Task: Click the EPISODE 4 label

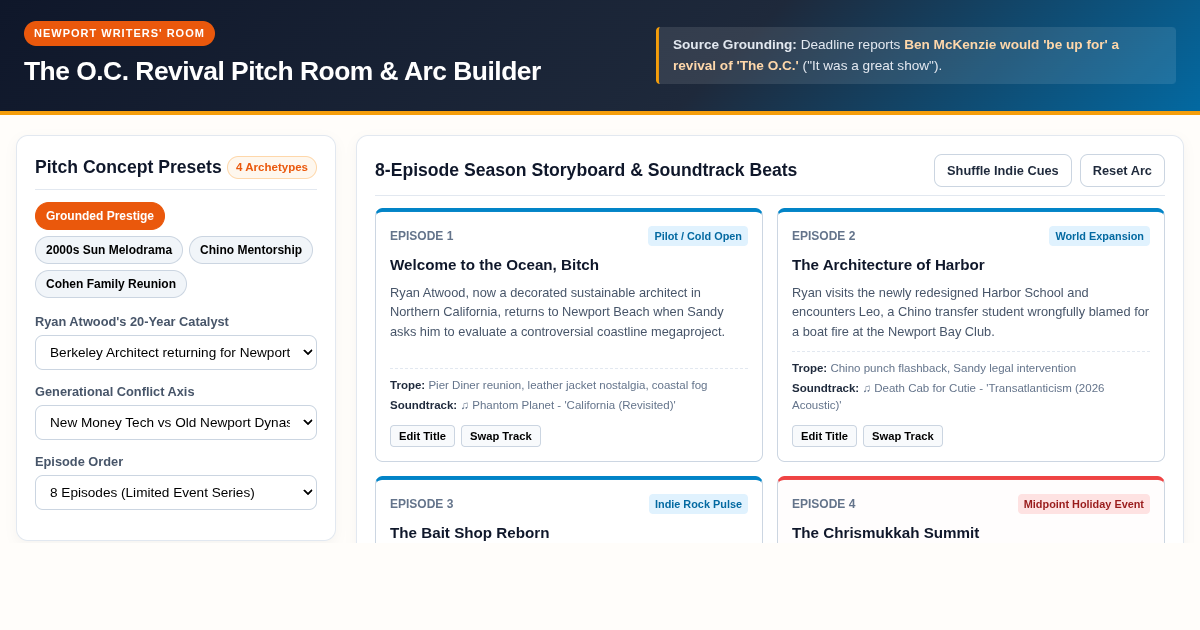Action: 823,504
